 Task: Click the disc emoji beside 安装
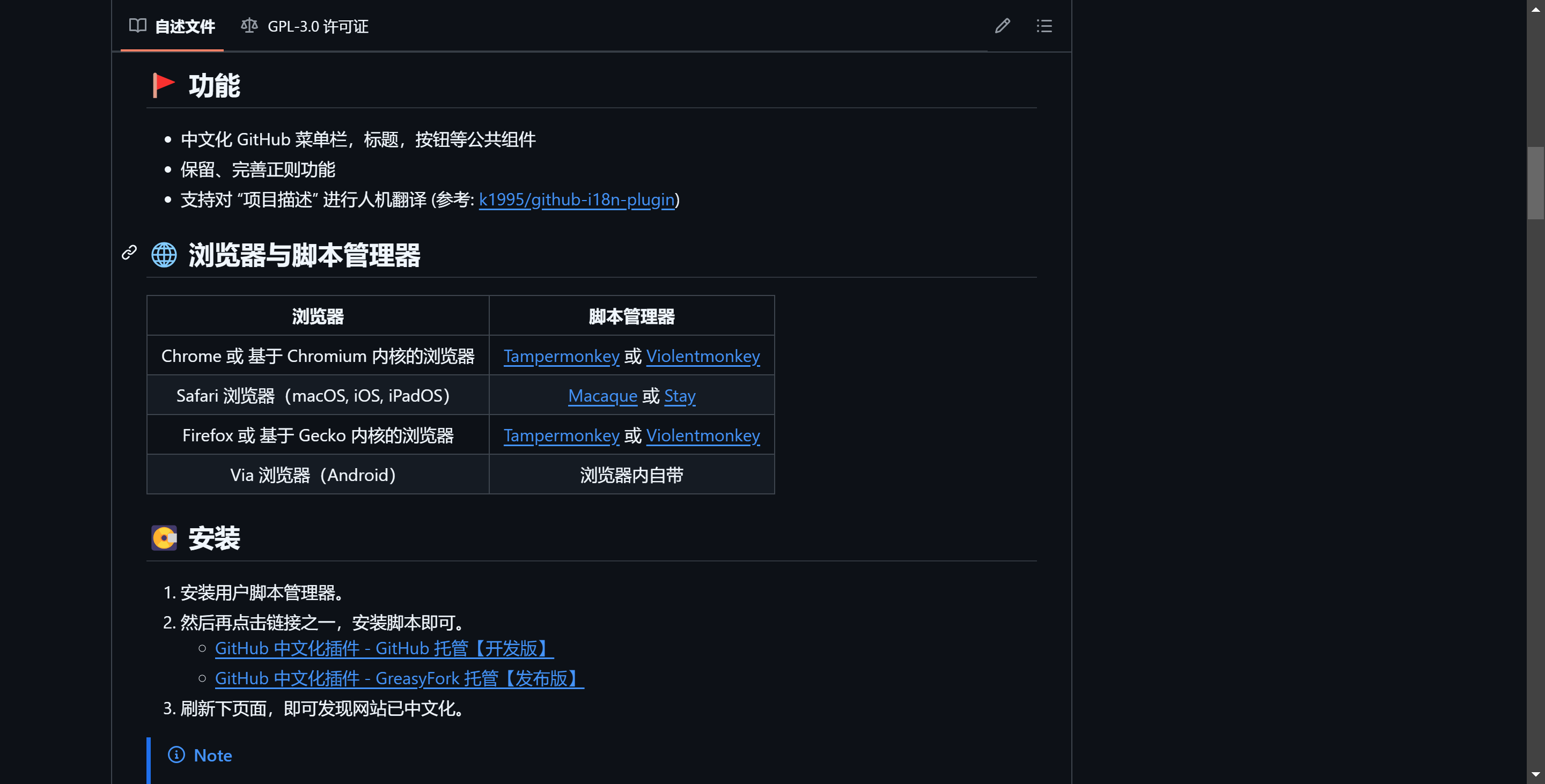(164, 538)
